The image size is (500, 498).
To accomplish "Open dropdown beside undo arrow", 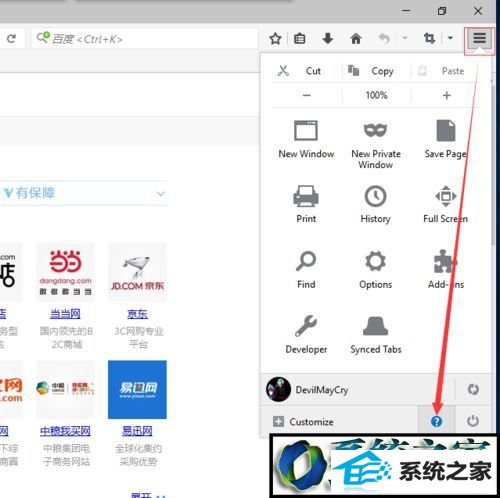I will coord(405,38).
